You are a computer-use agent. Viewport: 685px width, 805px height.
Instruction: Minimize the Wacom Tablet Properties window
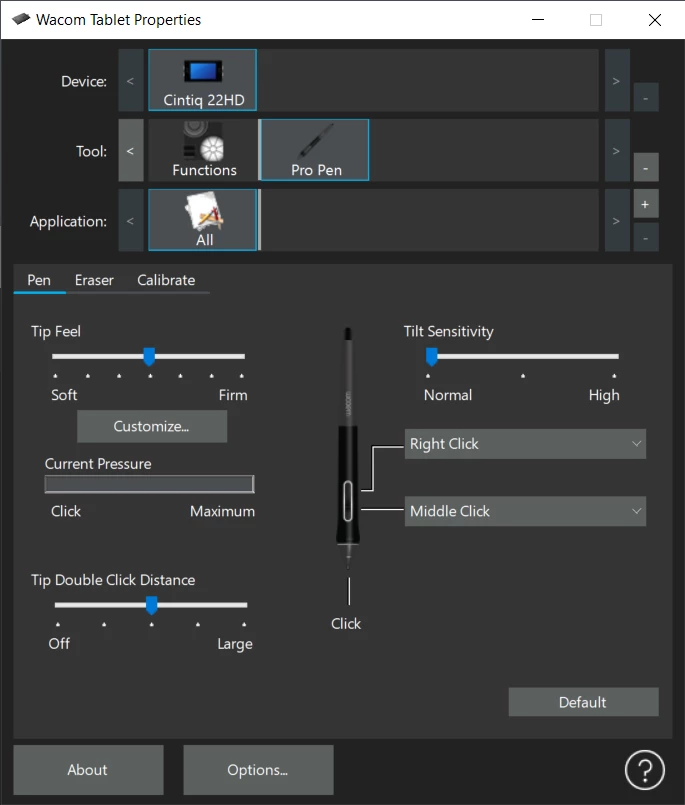coord(538,20)
